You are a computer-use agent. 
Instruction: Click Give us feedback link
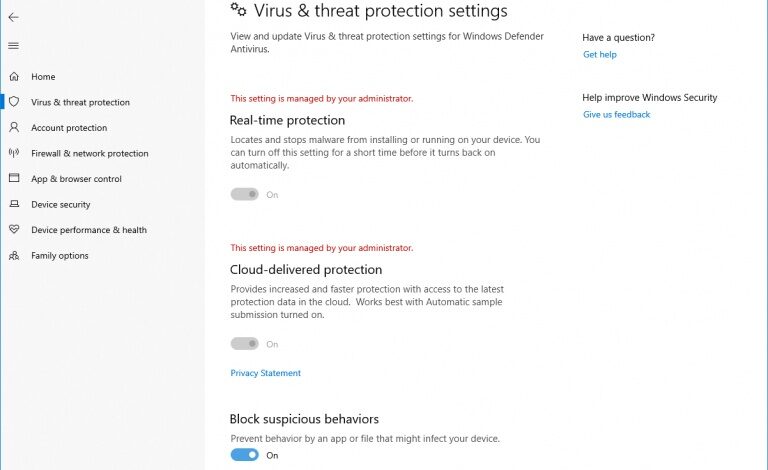pos(616,115)
